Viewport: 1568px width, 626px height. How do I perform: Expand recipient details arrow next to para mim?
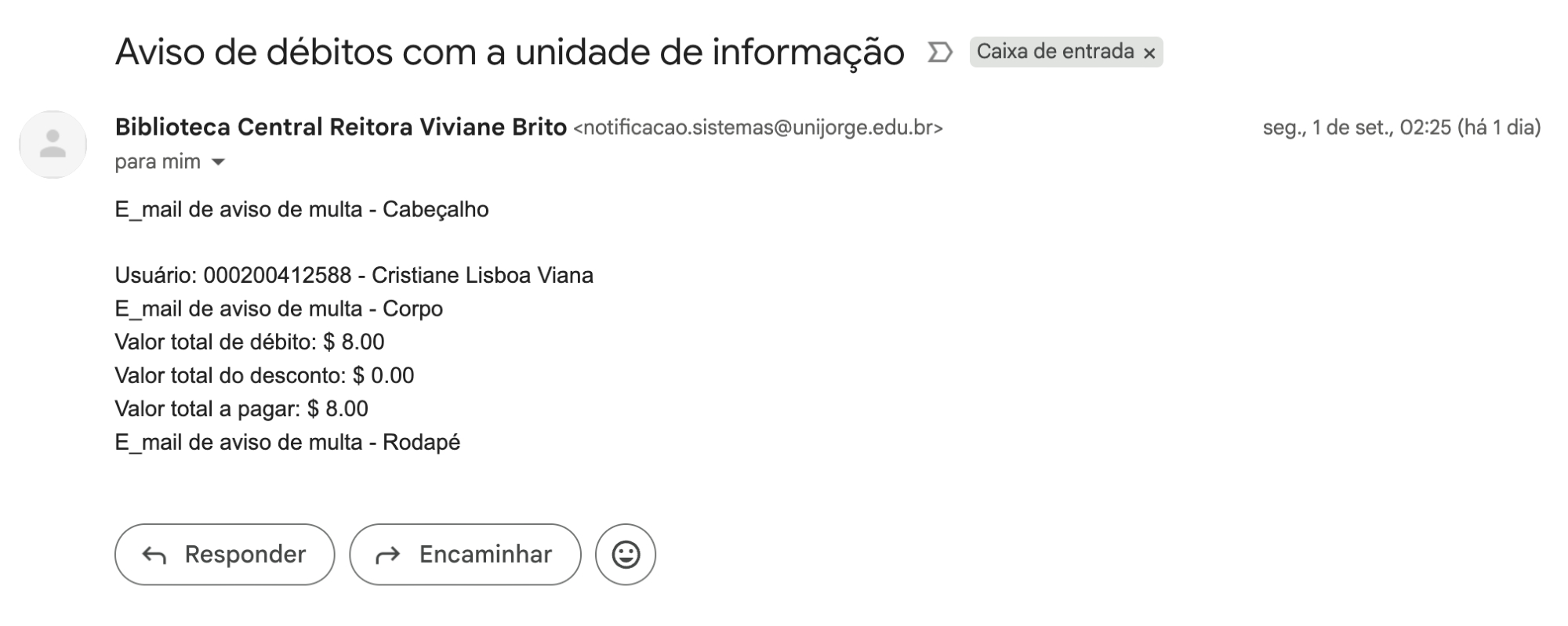[x=219, y=162]
